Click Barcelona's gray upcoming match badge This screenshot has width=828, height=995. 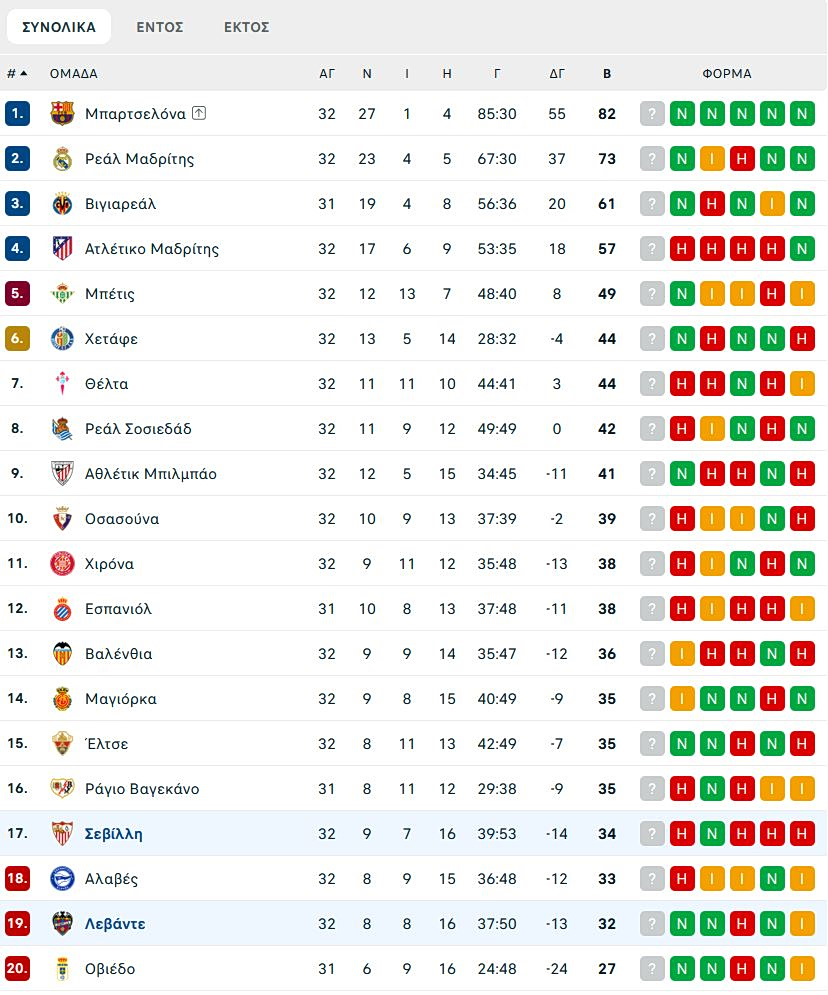[x=652, y=114]
